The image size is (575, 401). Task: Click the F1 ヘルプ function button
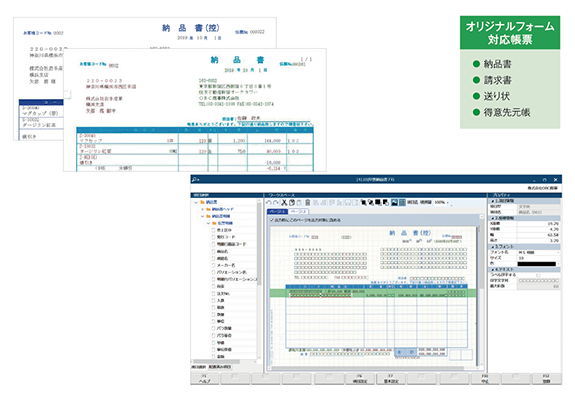click(205, 379)
